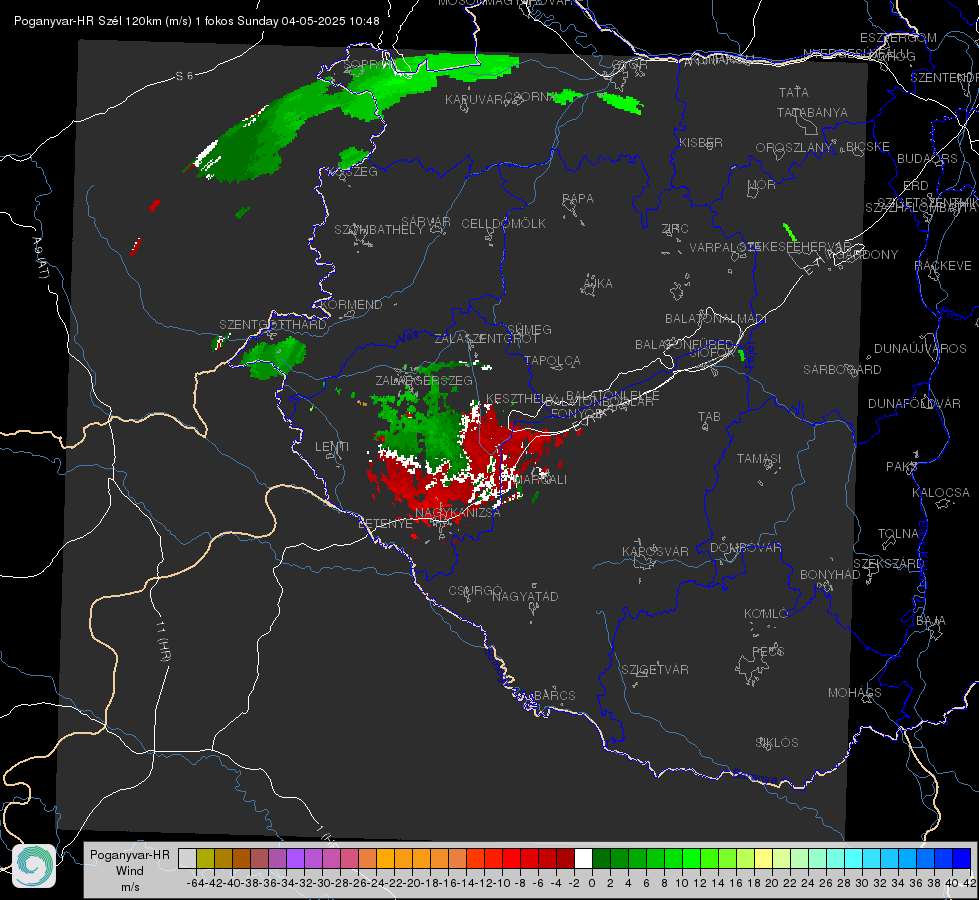Choose the cyan swatch between 28 and 30
The image size is (979, 900).
point(854,858)
